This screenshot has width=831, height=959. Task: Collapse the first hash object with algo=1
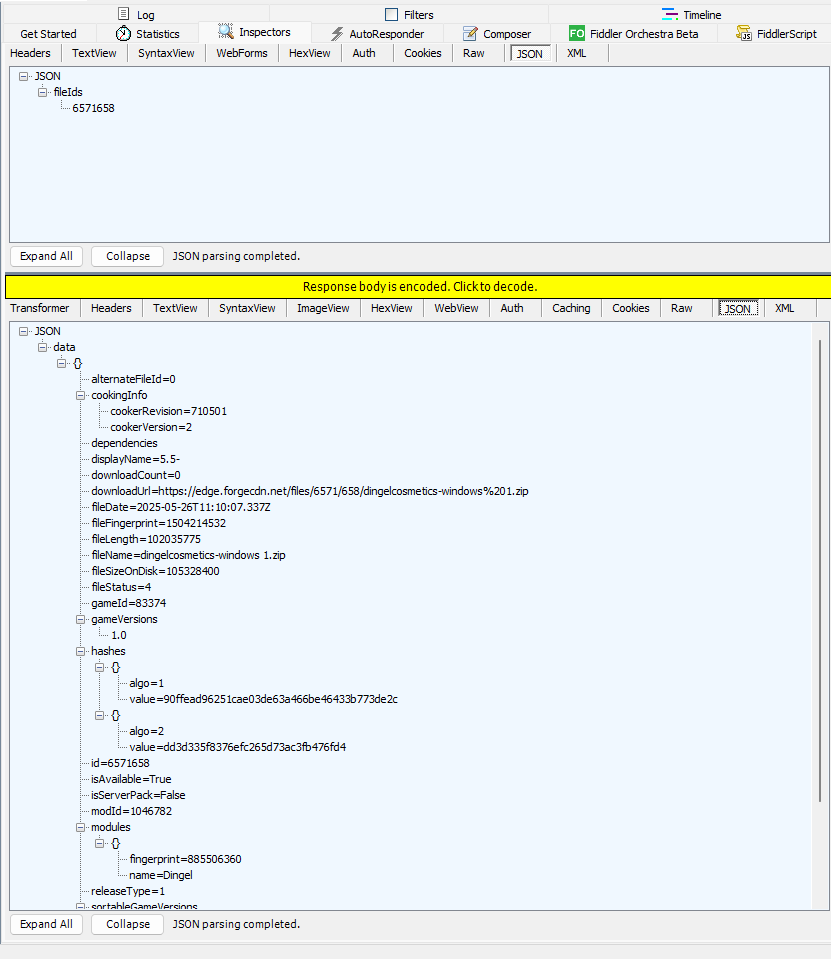pos(99,667)
